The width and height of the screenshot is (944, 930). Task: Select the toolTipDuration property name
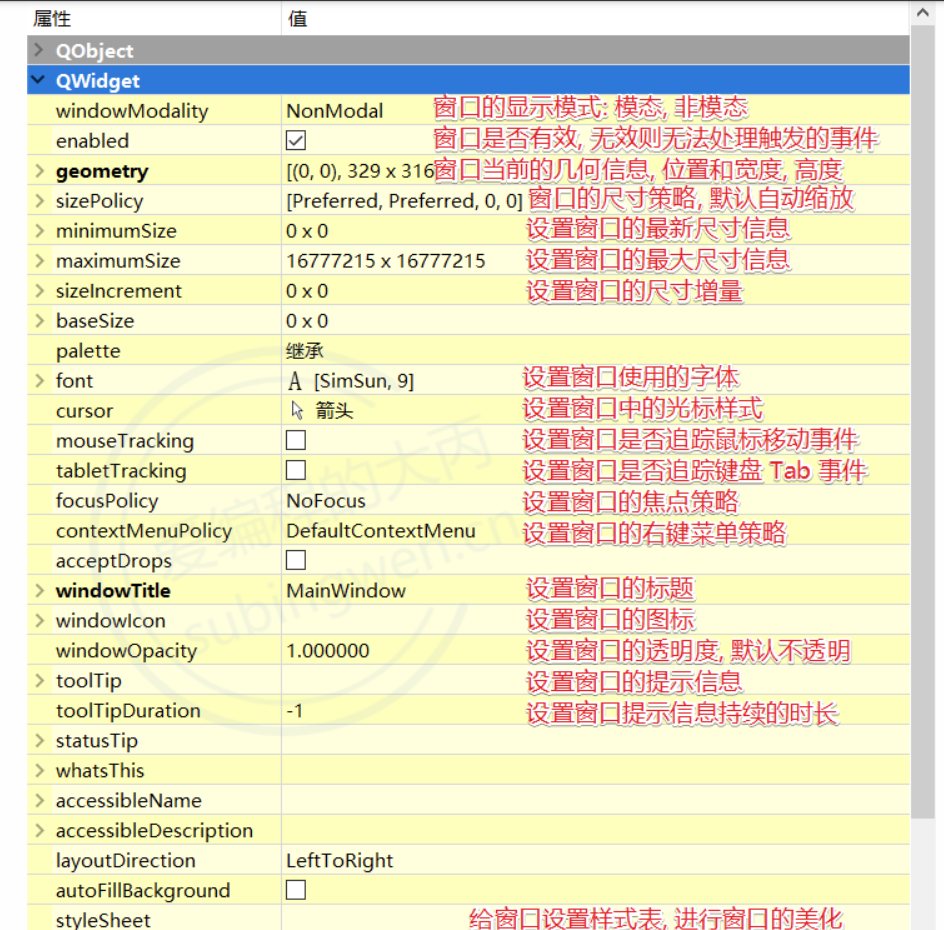click(128, 710)
